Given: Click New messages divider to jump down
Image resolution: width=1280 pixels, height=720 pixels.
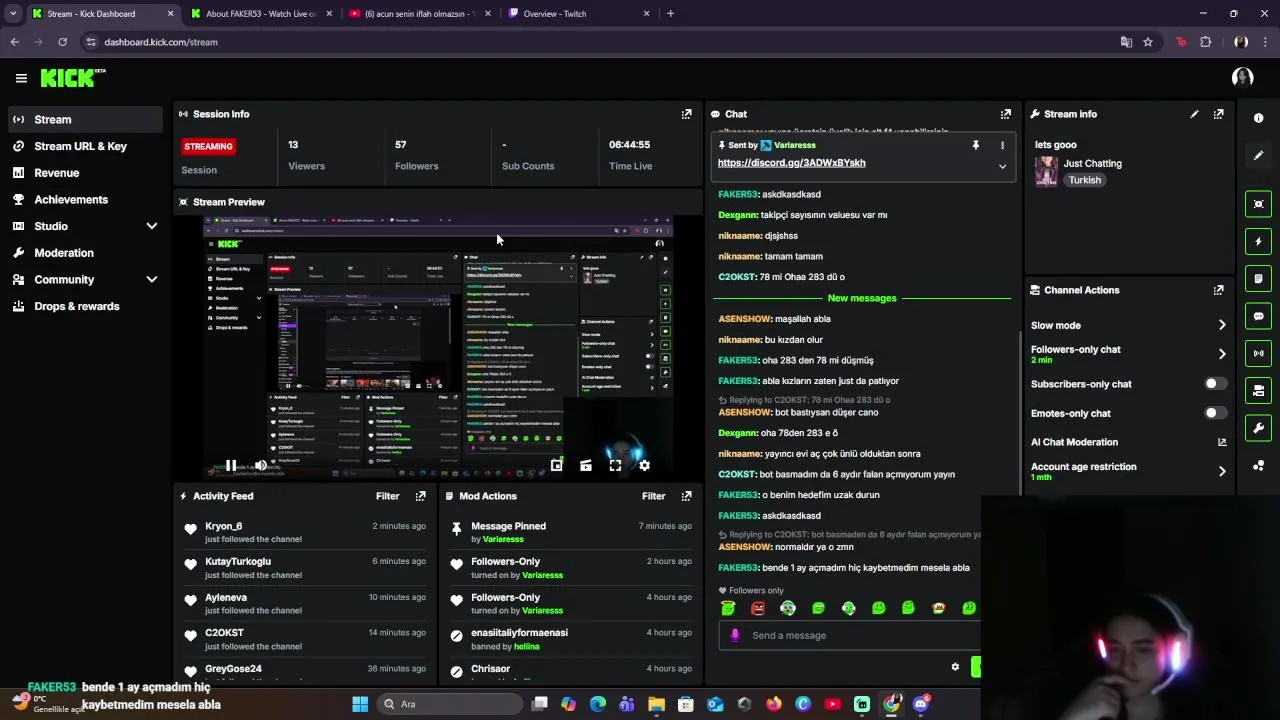Looking at the screenshot, I should tap(862, 298).
